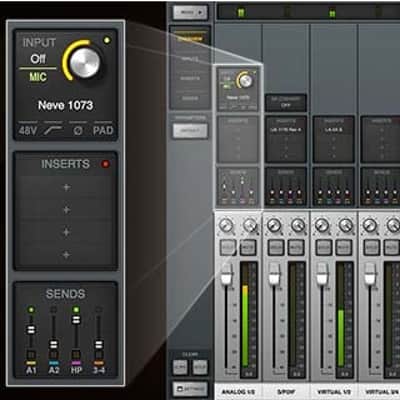The height and width of the screenshot is (400, 400).
Task: Select MIC input in the enlarged input panel
Action: point(38,77)
